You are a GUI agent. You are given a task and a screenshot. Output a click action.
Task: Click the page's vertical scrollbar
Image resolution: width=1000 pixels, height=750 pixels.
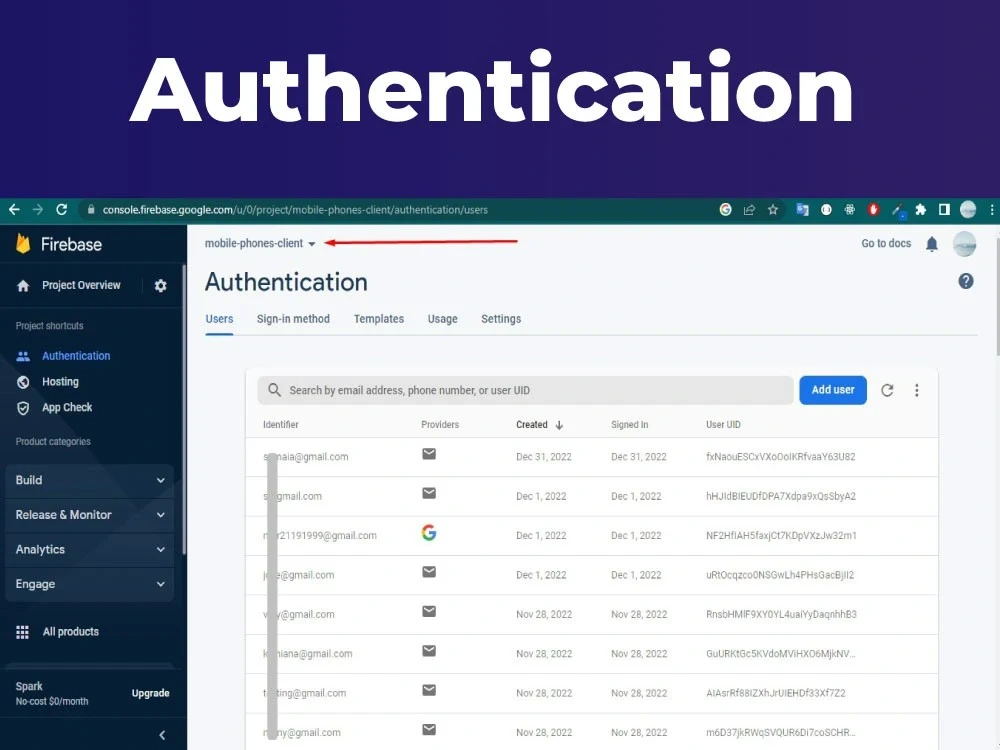click(996, 297)
